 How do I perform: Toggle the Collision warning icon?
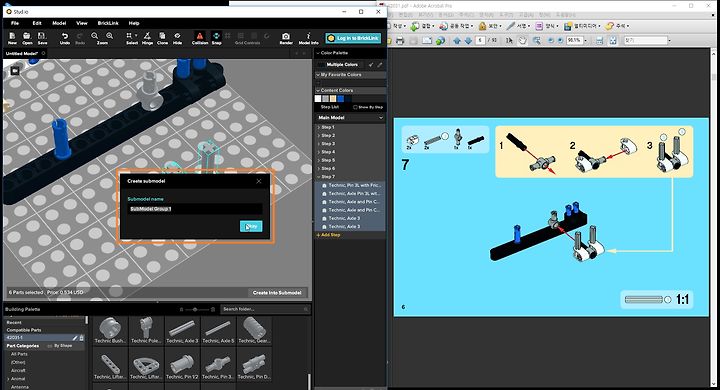coord(200,36)
